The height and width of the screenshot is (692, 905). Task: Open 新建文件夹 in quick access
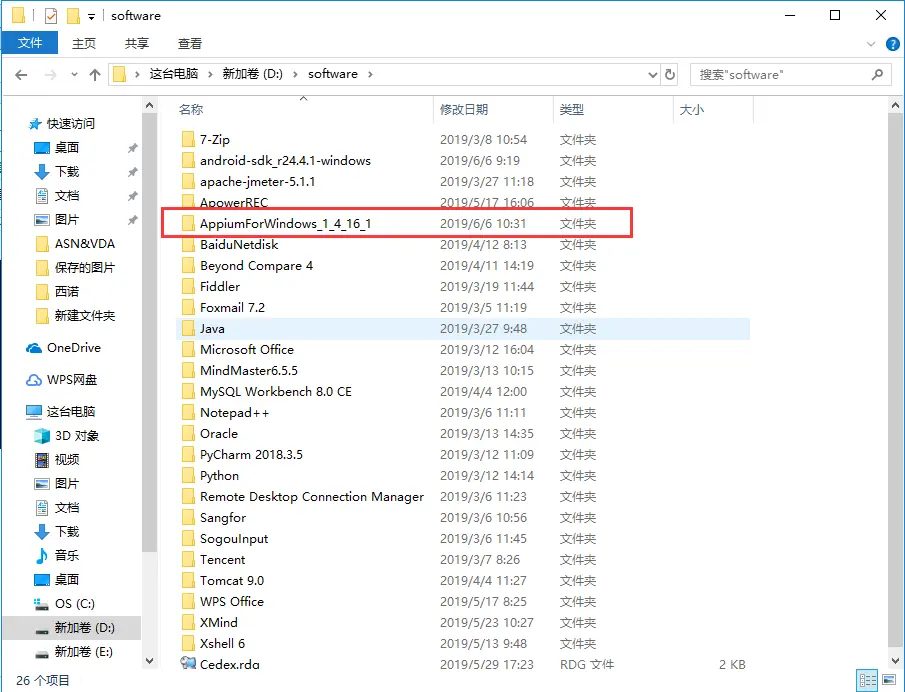click(x=75, y=316)
